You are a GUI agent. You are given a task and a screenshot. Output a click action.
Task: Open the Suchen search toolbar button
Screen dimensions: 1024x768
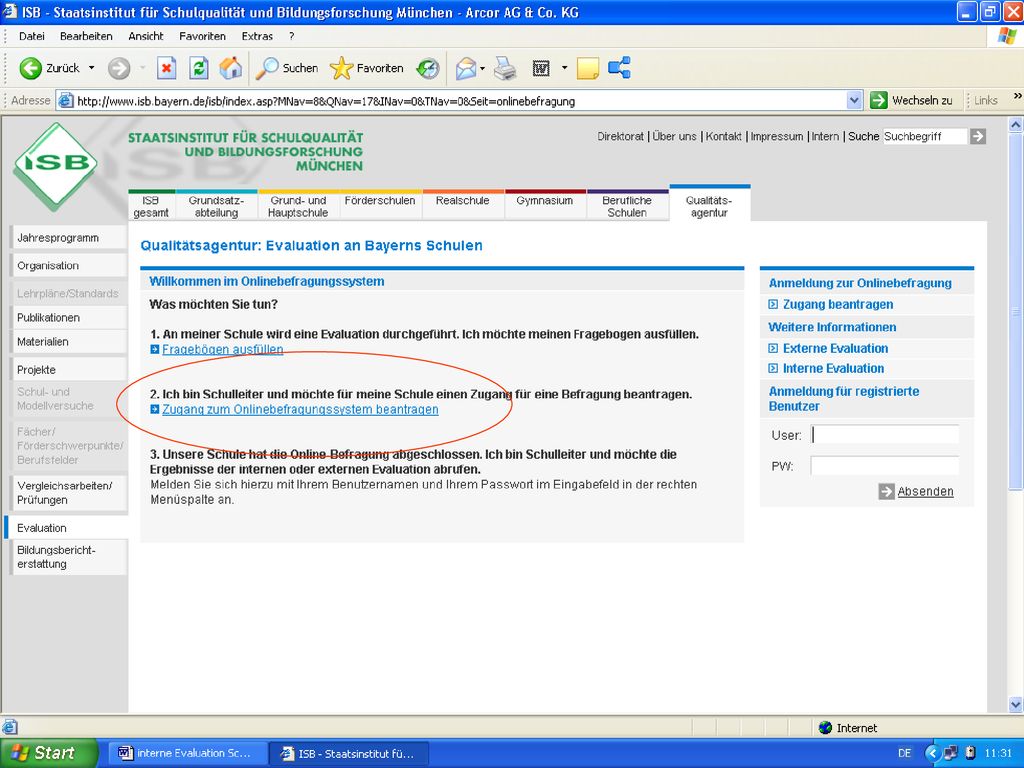click(x=287, y=68)
